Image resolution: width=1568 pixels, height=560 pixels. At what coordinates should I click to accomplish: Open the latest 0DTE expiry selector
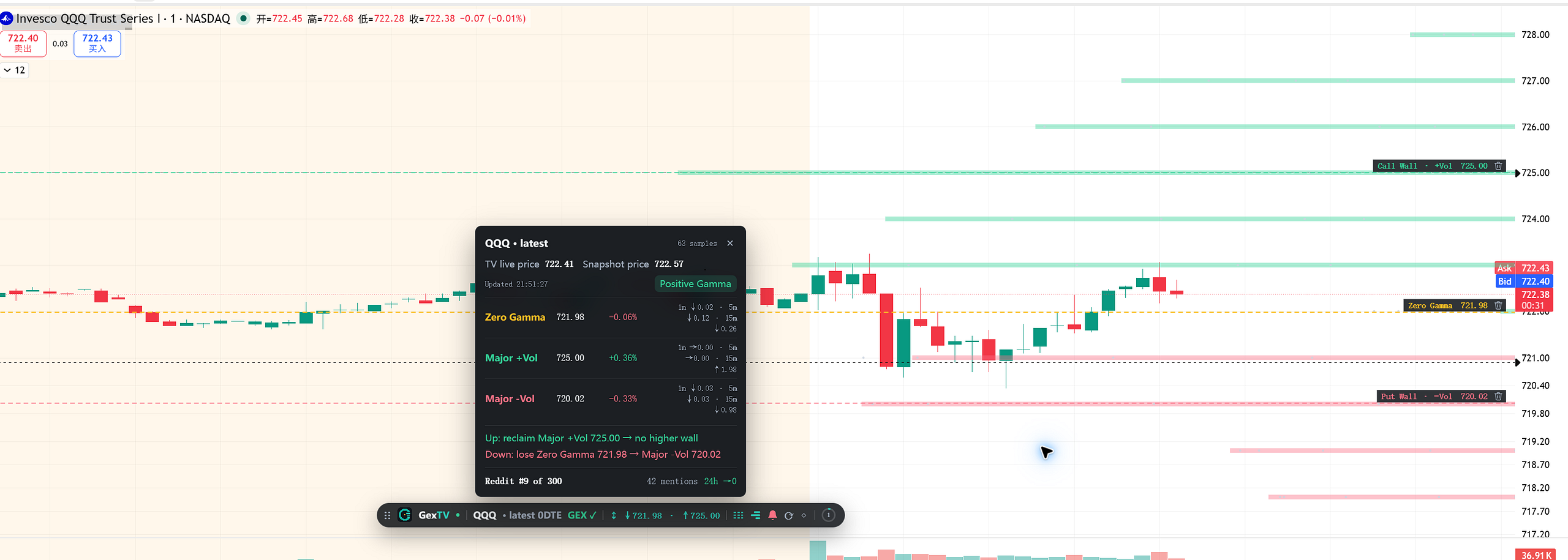point(535,515)
